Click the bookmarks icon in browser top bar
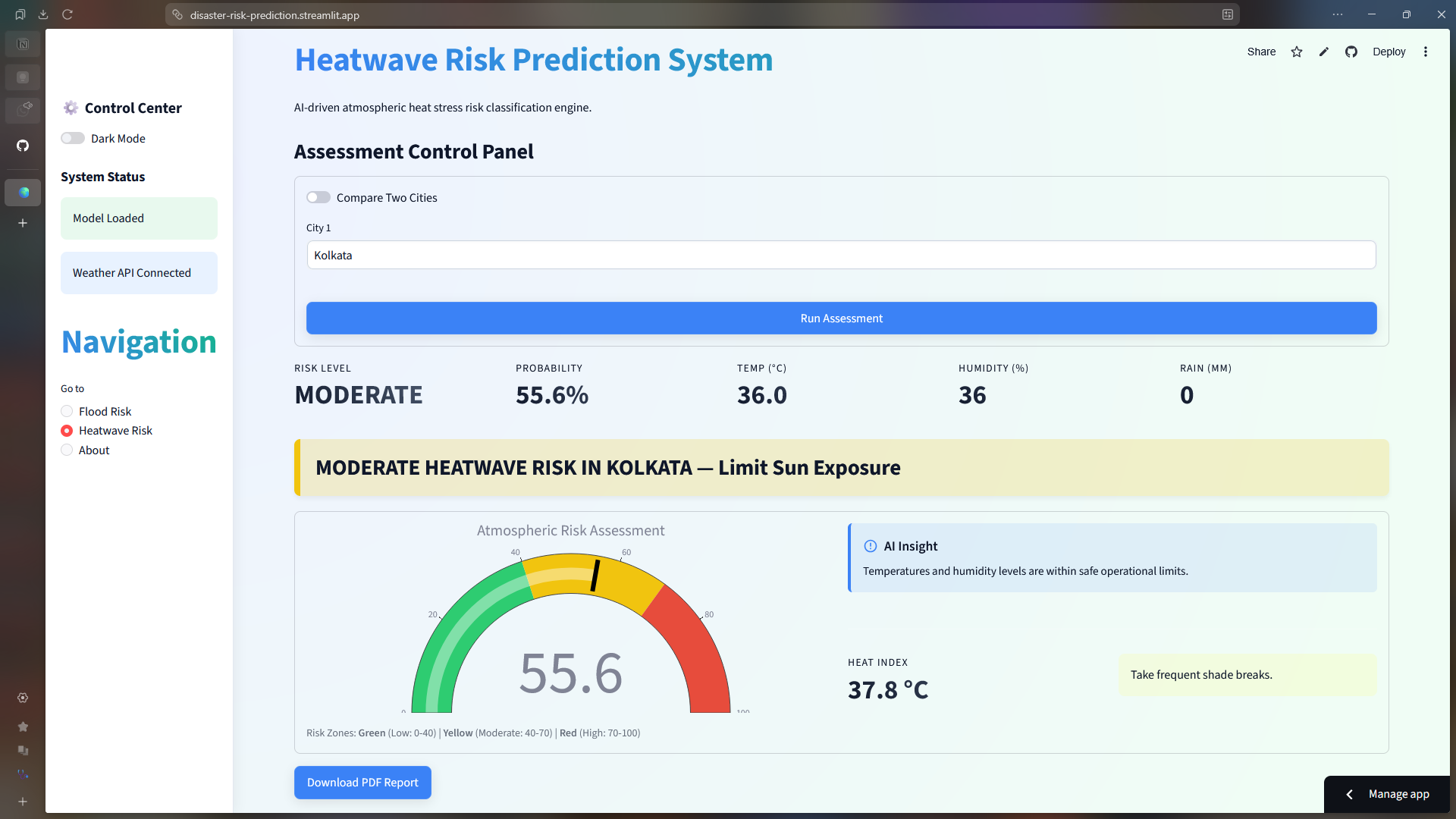 (20, 14)
